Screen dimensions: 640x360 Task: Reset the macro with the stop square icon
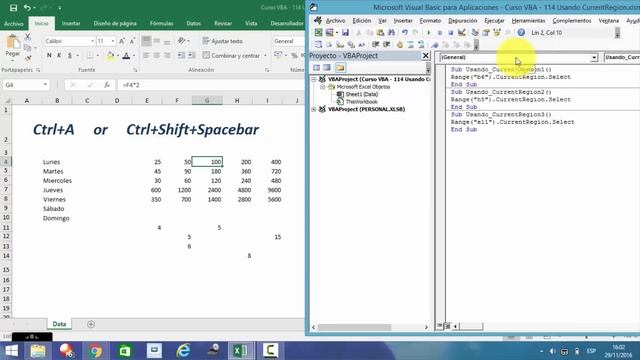coord(450,33)
